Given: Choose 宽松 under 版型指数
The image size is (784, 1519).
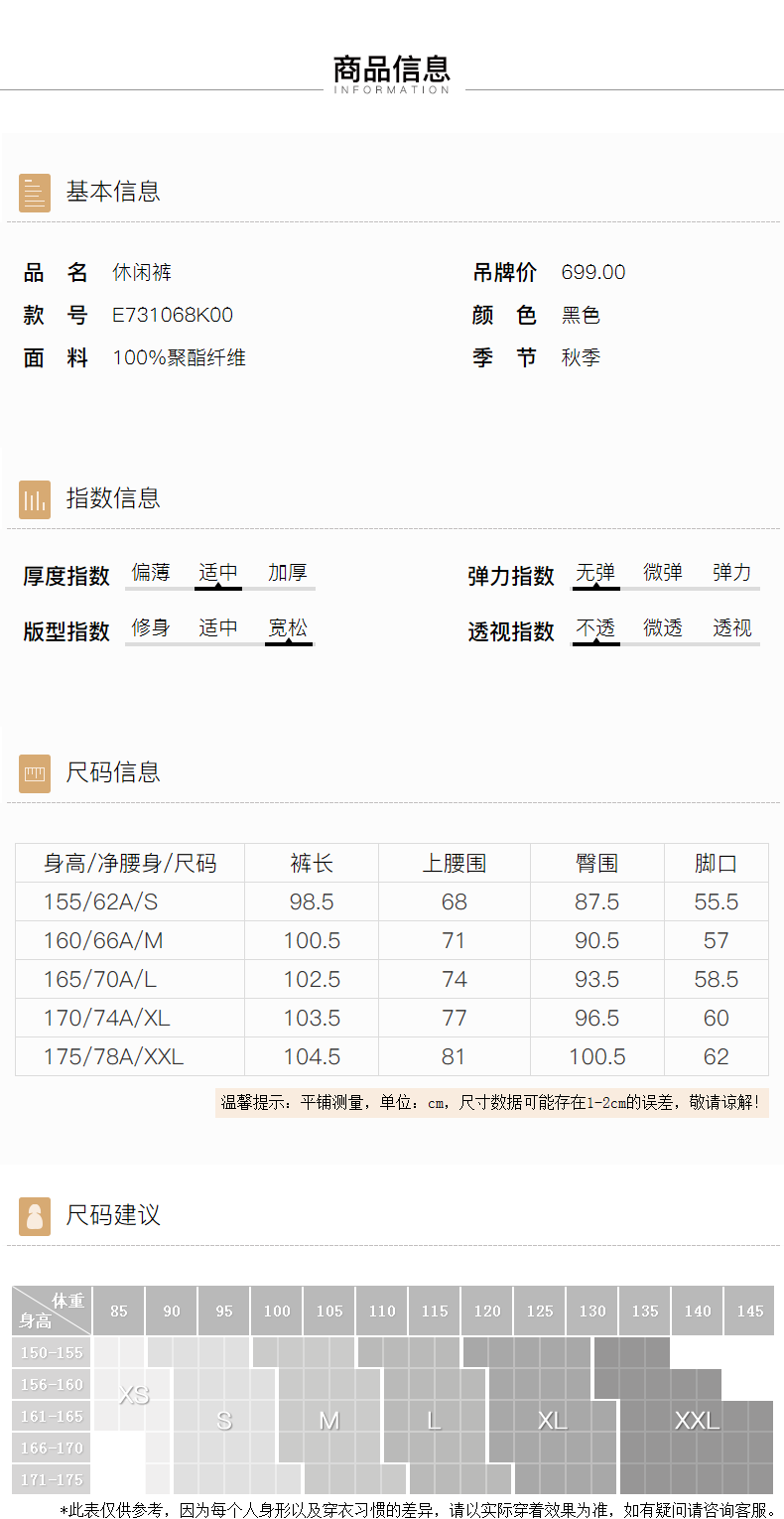Looking at the screenshot, I should coord(288,628).
